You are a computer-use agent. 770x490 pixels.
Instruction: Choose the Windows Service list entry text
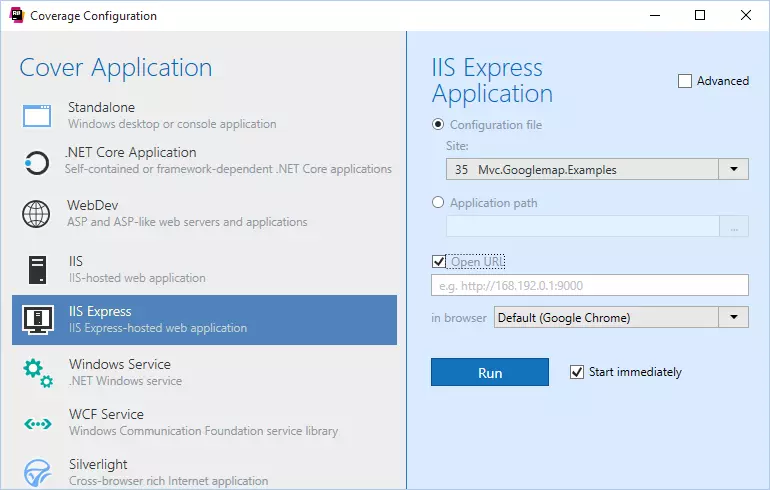pyautogui.click(x=119, y=364)
